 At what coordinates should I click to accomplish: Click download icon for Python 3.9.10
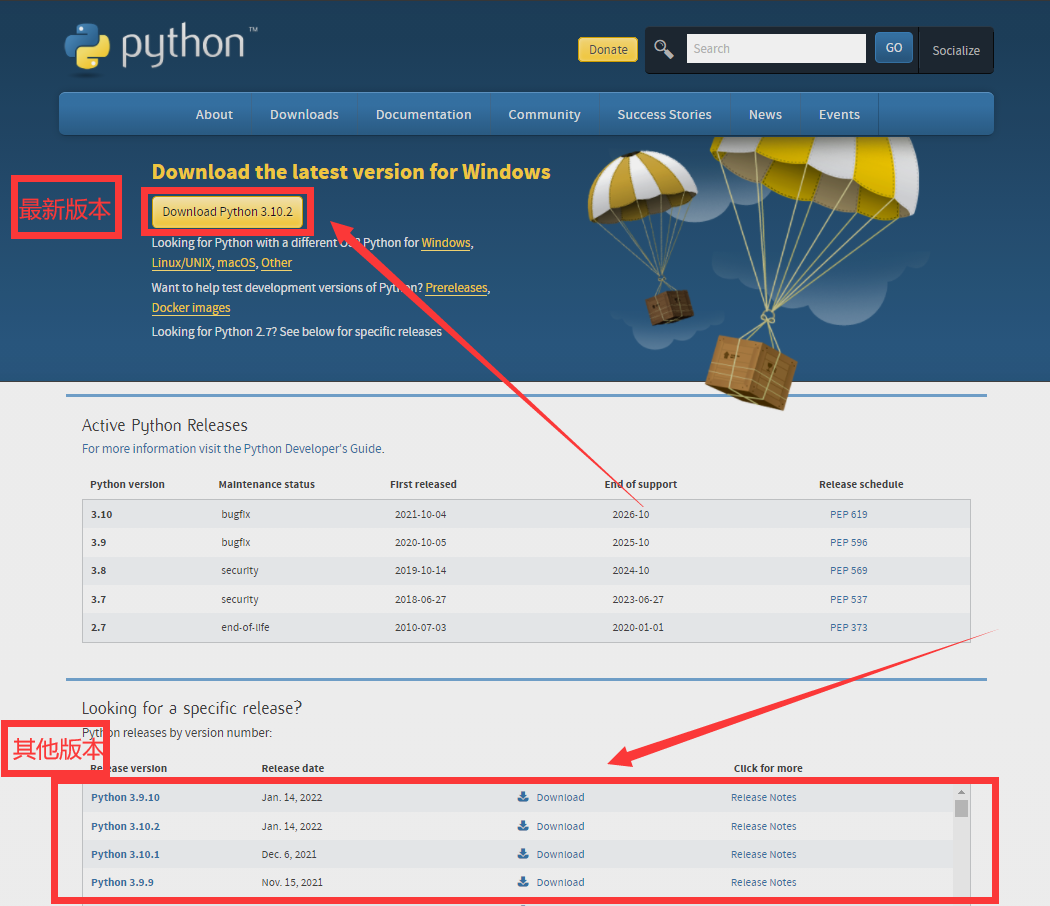click(x=523, y=797)
